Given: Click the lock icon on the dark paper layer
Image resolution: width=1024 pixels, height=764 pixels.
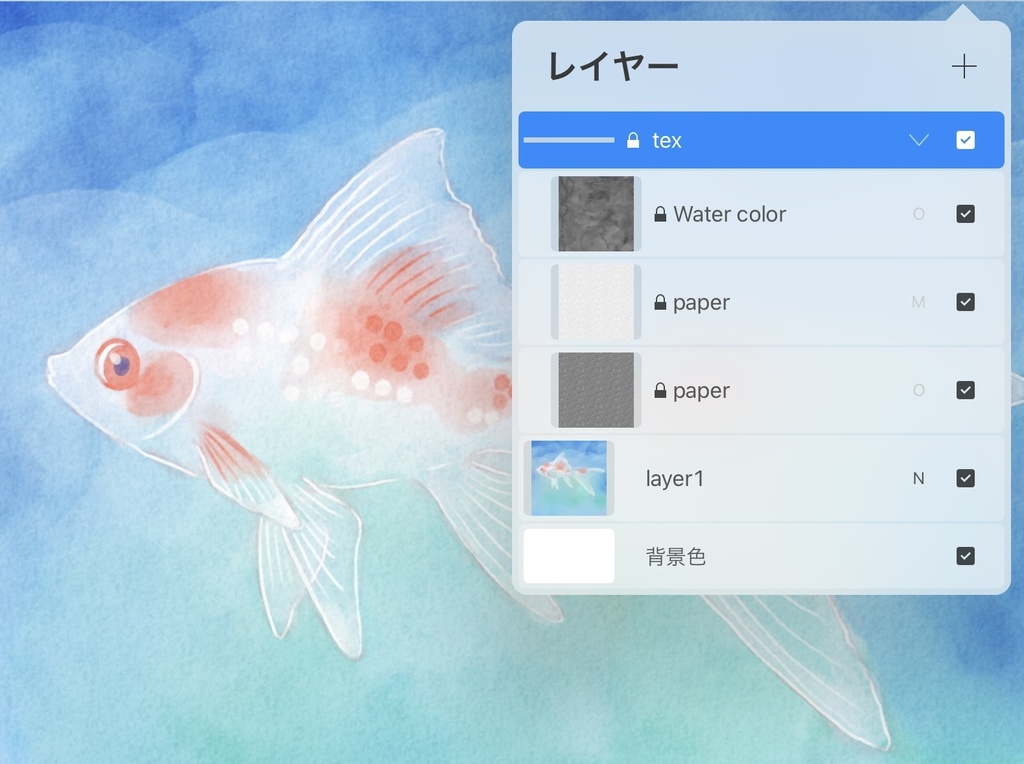Looking at the screenshot, I should point(660,390).
